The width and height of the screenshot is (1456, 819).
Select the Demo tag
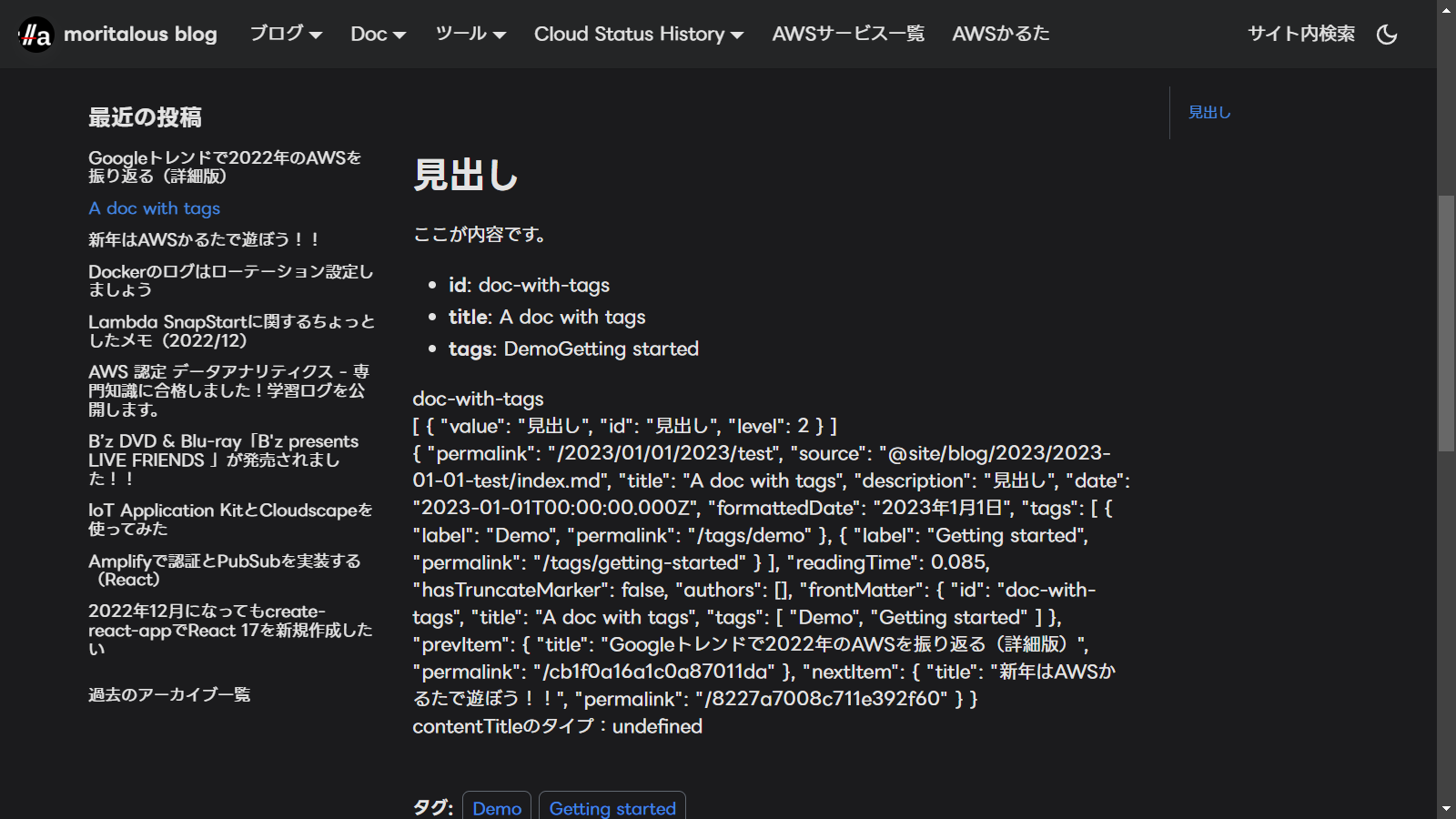497,807
